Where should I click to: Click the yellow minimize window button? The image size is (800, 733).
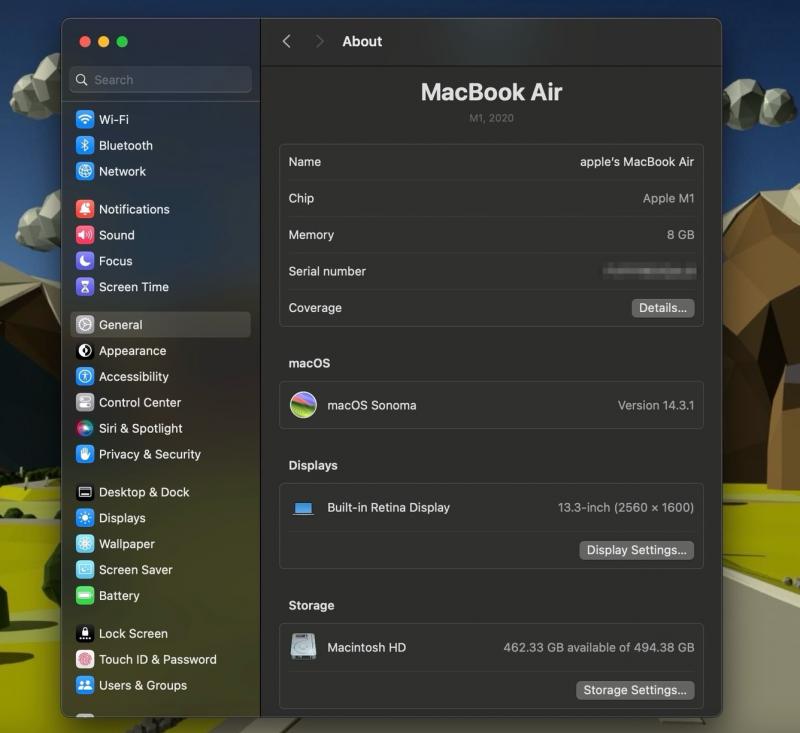[104, 41]
